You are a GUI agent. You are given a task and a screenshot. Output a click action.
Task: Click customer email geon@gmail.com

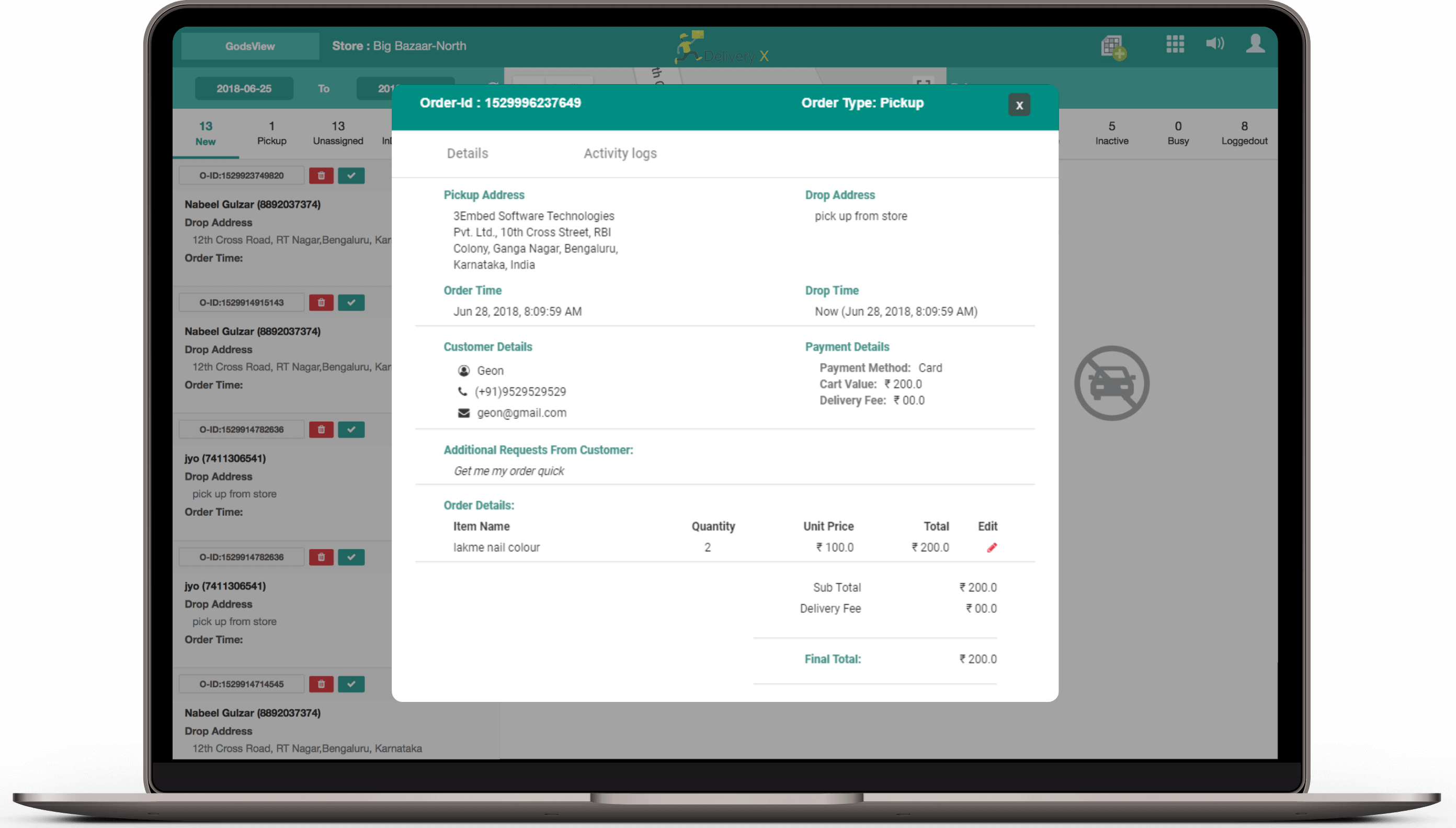coord(521,413)
